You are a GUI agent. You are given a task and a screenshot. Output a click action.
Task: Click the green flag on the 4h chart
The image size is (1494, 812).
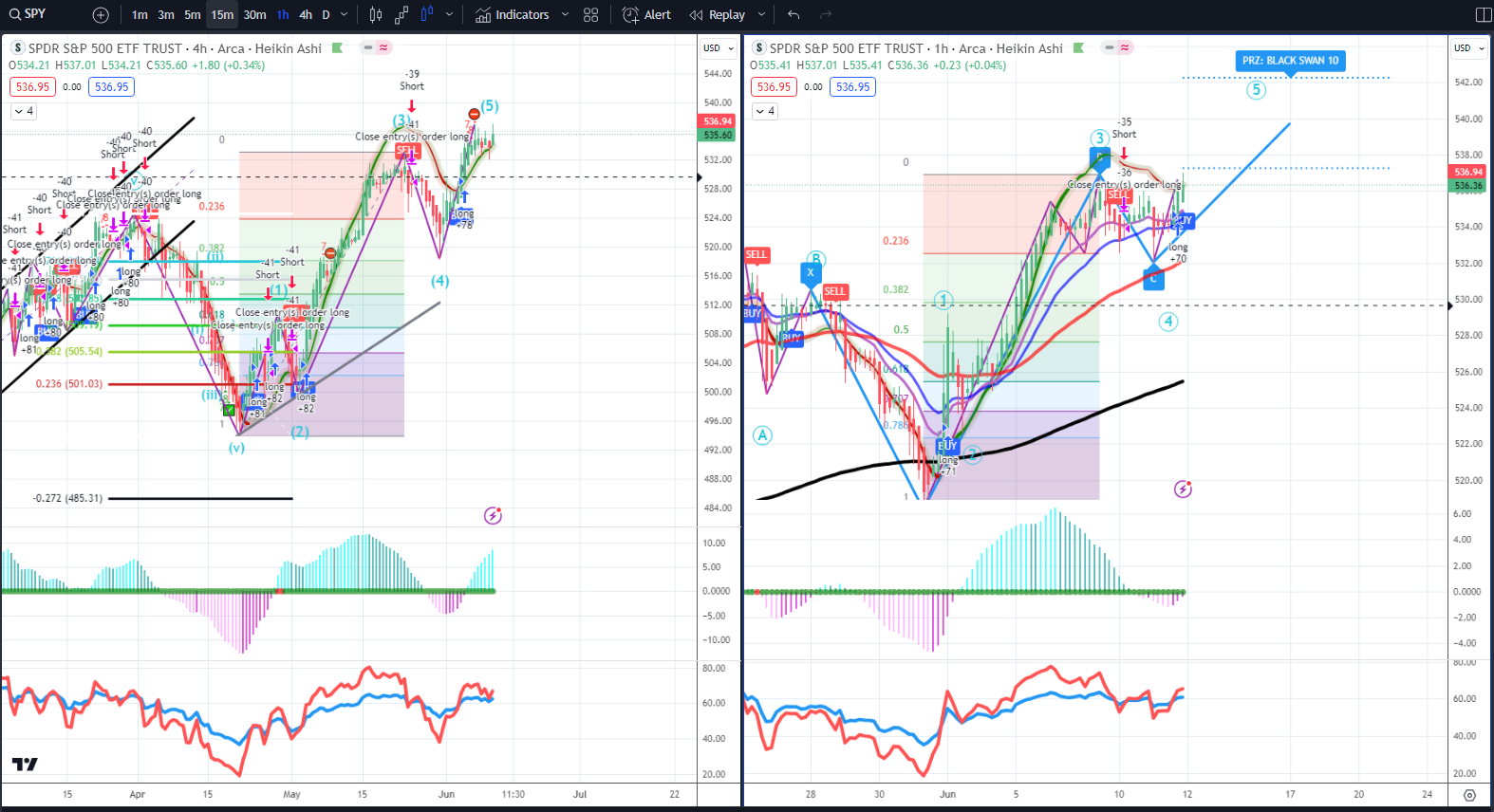coord(337,48)
